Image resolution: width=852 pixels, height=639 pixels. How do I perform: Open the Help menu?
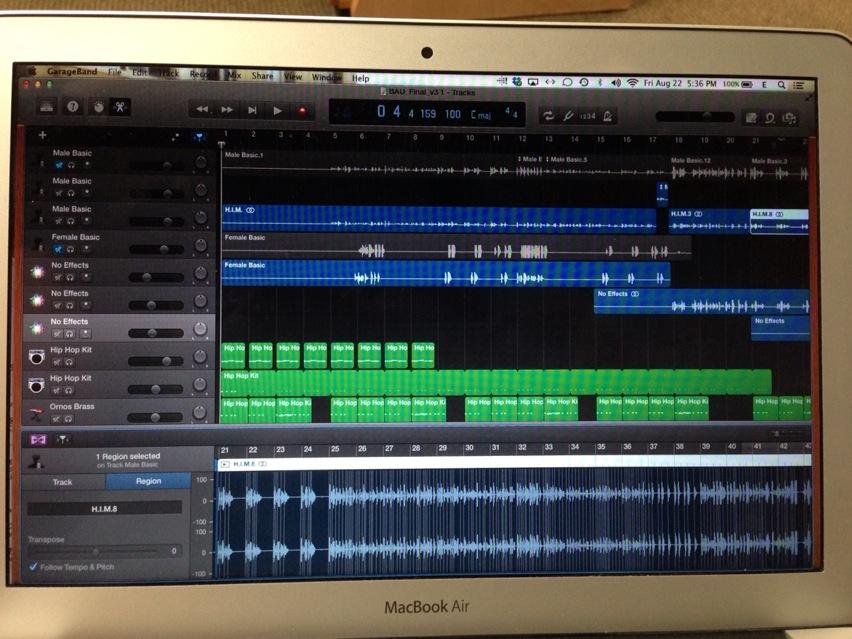tap(360, 78)
